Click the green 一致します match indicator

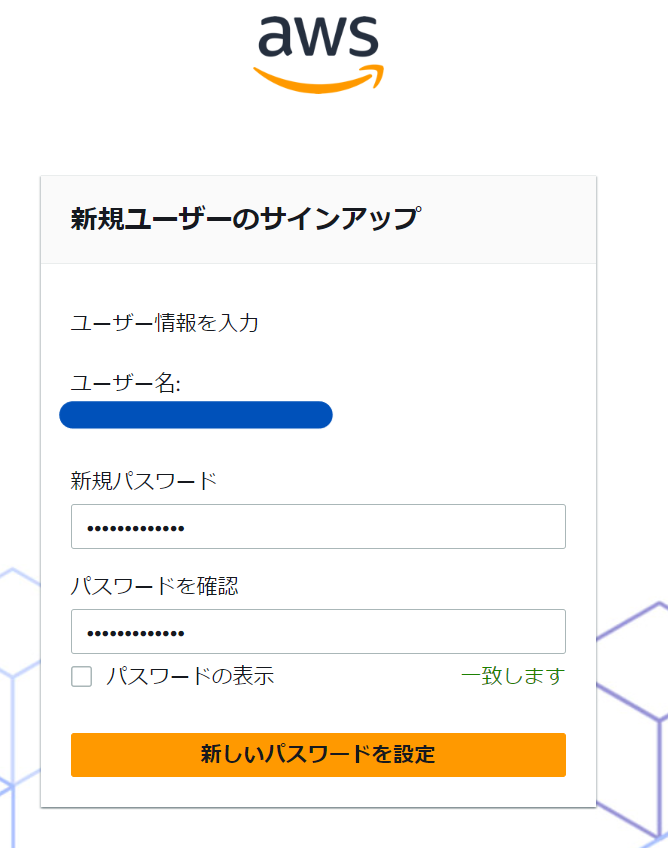(513, 676)
